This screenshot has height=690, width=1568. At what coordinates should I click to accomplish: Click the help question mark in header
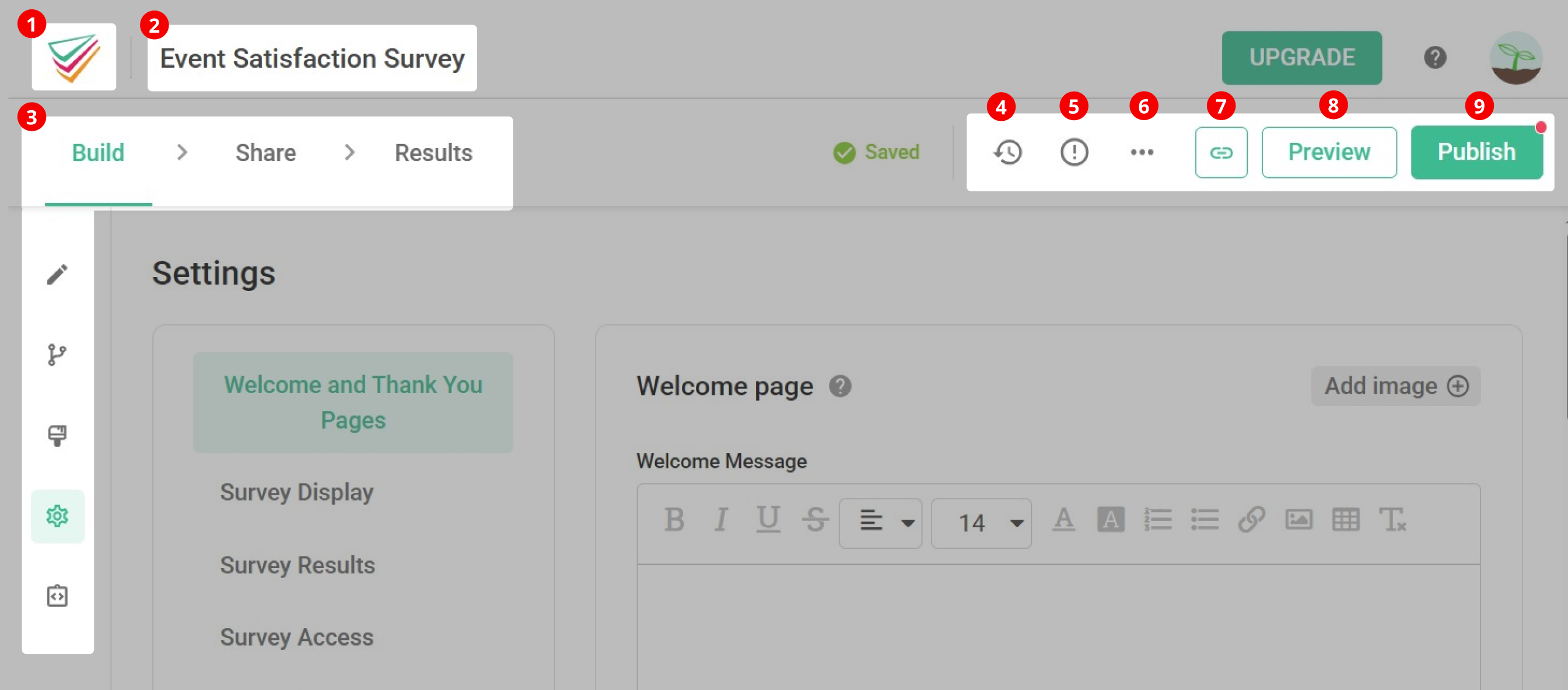click(x=1434, y=58)
